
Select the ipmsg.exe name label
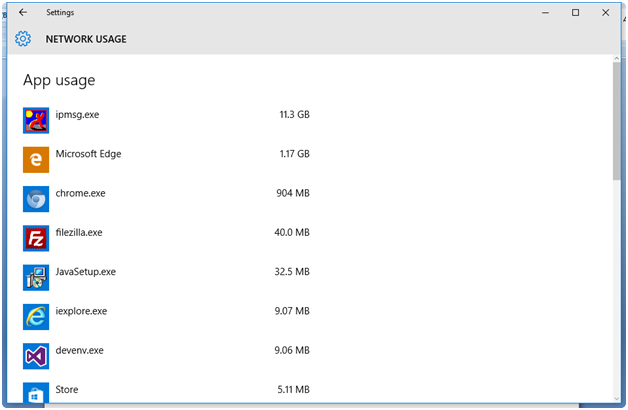click(77, 115)
